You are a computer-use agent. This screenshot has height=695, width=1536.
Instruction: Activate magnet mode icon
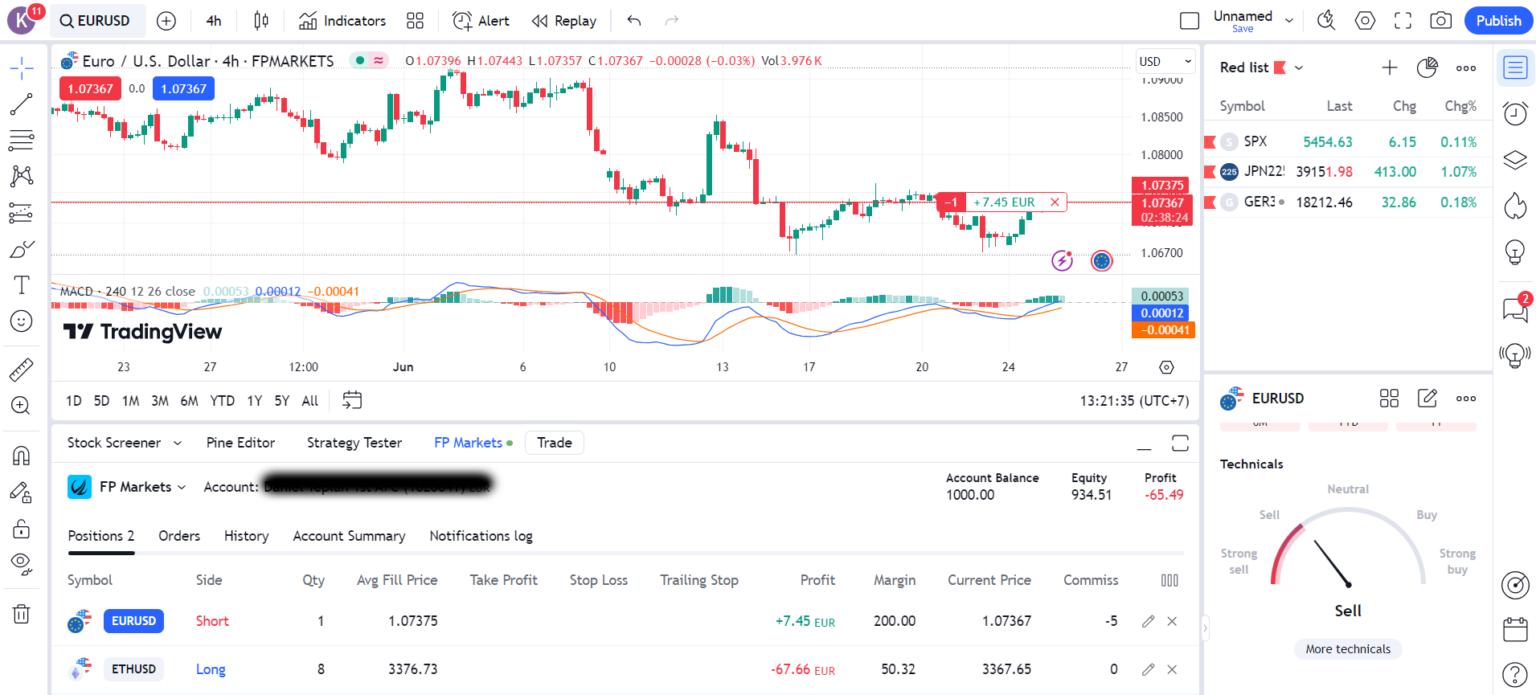(x=21, y=456)
